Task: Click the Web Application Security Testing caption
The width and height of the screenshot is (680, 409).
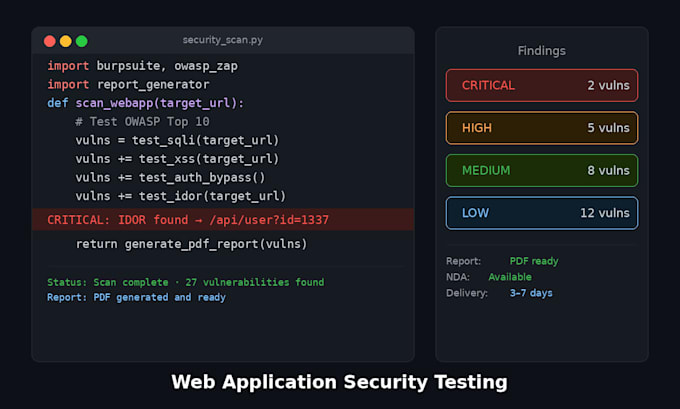Action: point(340,382)
